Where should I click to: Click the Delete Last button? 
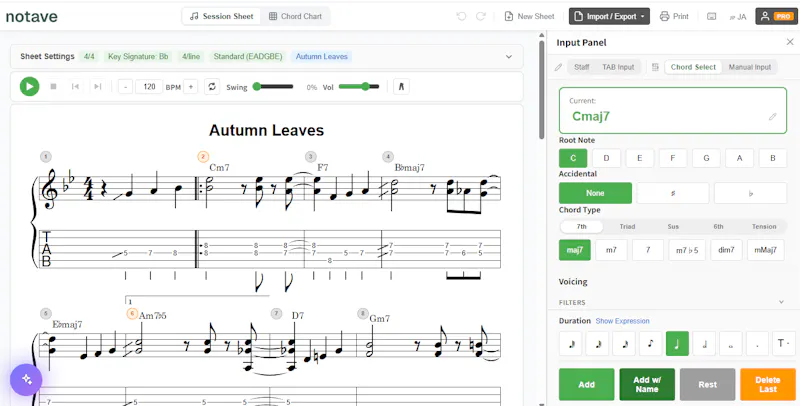point(768,385)
